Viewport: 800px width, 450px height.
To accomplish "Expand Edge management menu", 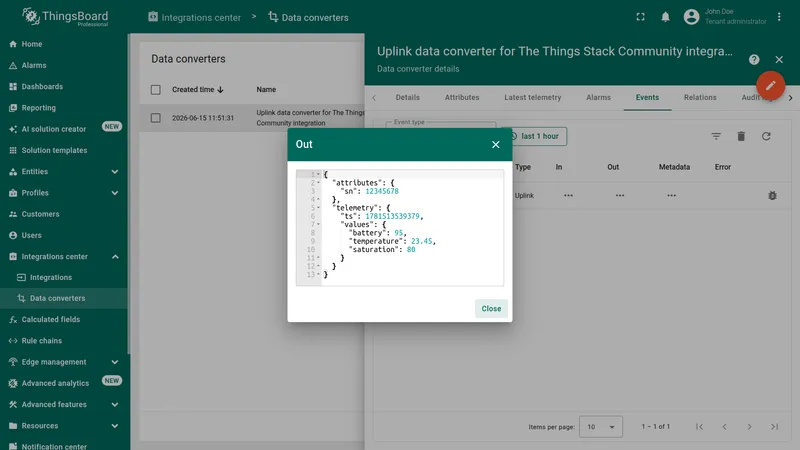I will (115, 362).
